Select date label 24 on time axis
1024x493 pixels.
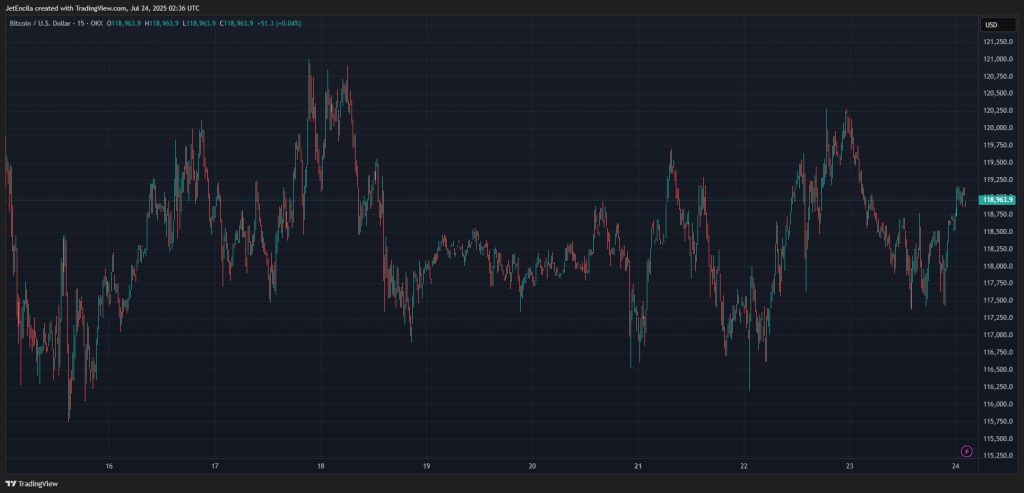click(x=956, y=466)
